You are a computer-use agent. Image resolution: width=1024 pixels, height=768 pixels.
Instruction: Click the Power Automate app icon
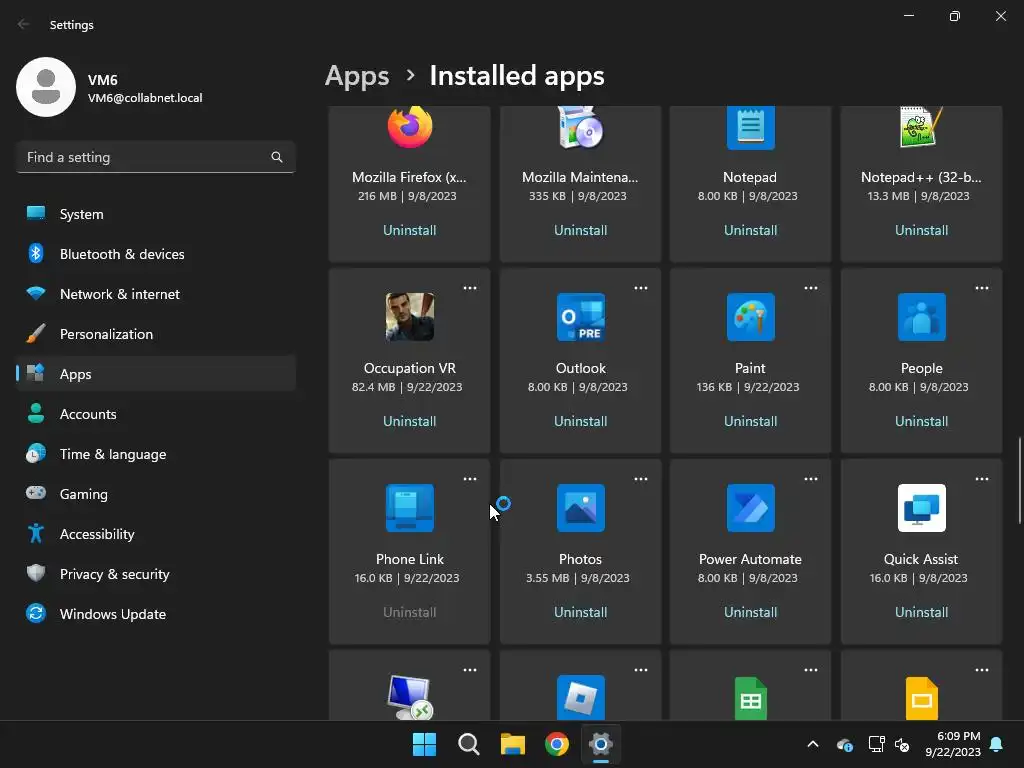(x=750, y=508)
